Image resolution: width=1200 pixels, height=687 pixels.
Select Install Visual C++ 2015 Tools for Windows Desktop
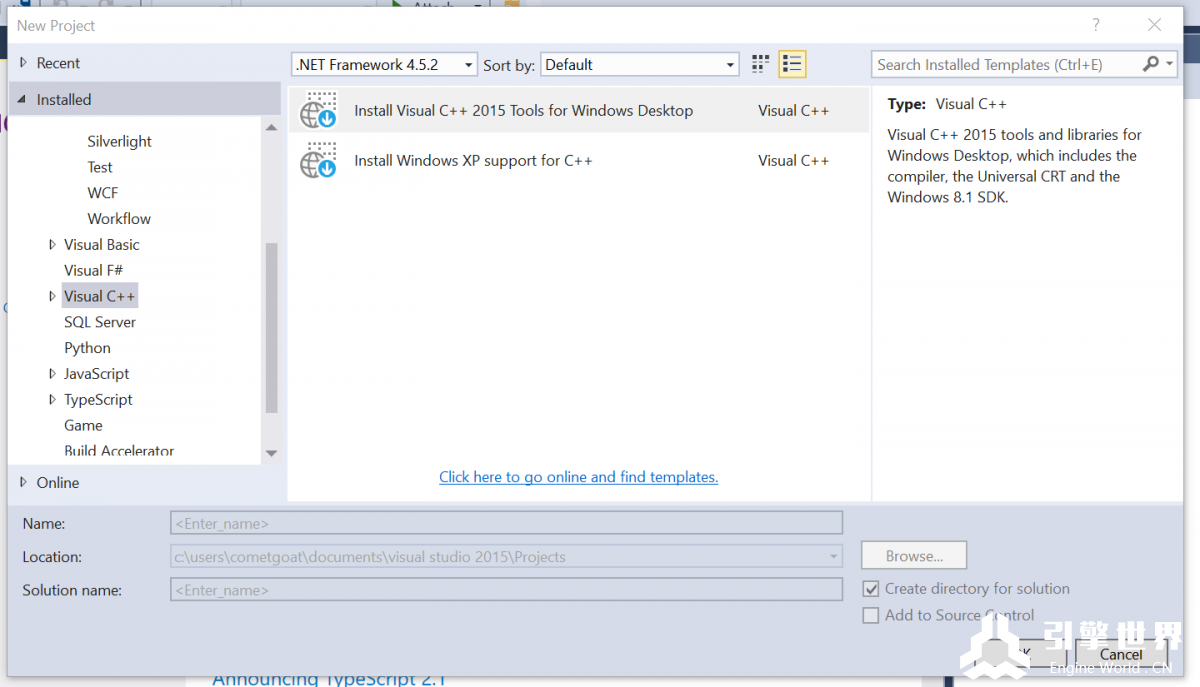[x=578, y=110]
